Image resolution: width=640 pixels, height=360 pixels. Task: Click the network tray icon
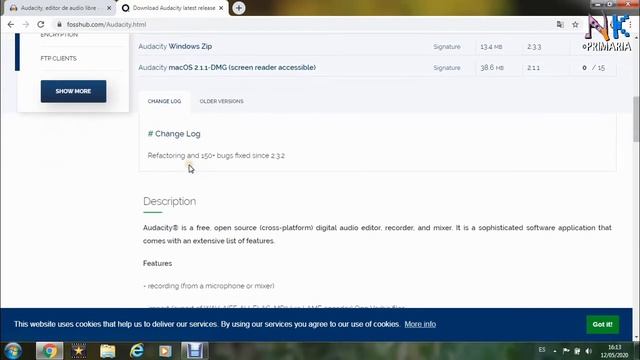[577, 351]
